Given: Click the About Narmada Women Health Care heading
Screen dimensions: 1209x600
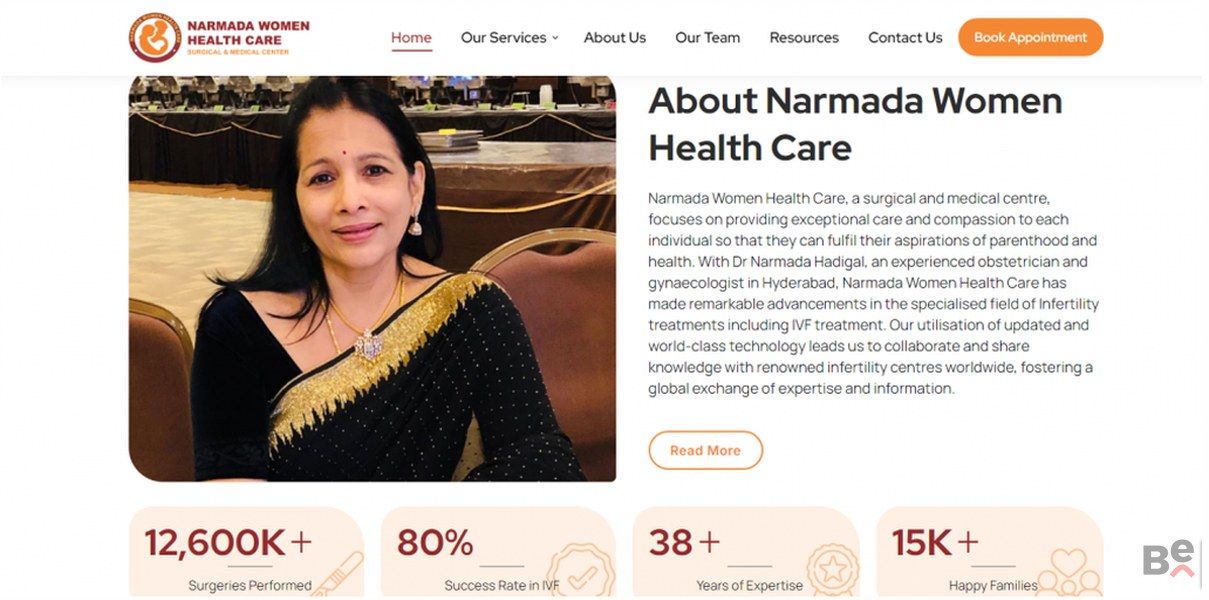Looking at the screenshot, I should 855,124.
